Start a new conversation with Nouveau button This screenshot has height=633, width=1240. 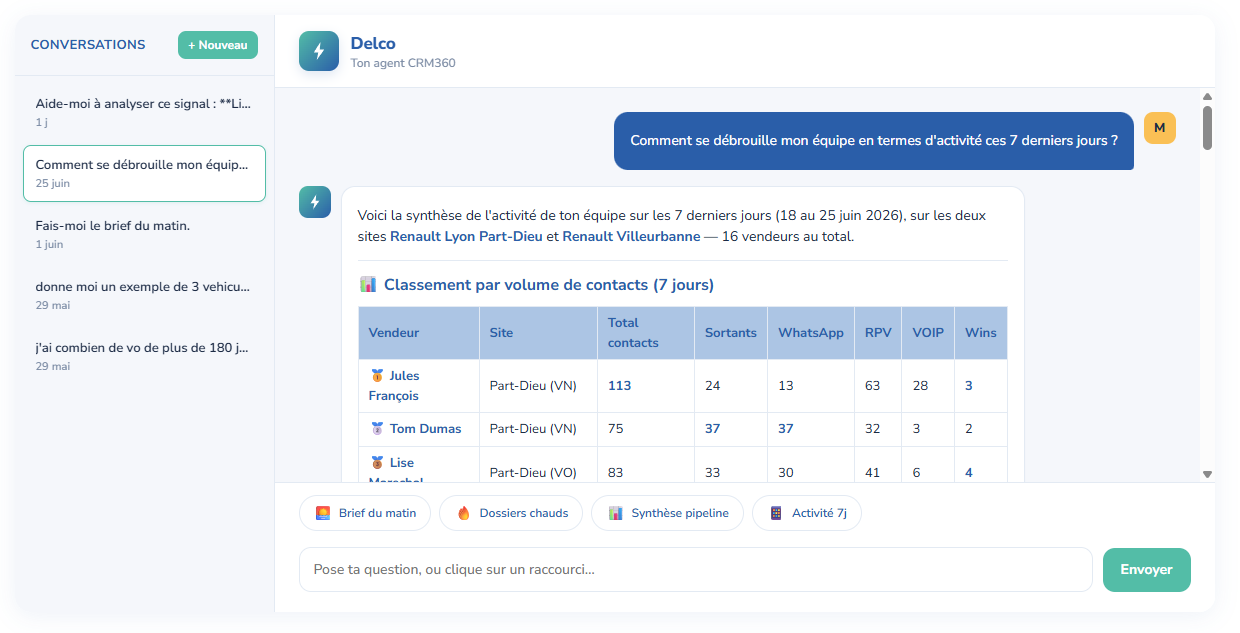(218, 45)
